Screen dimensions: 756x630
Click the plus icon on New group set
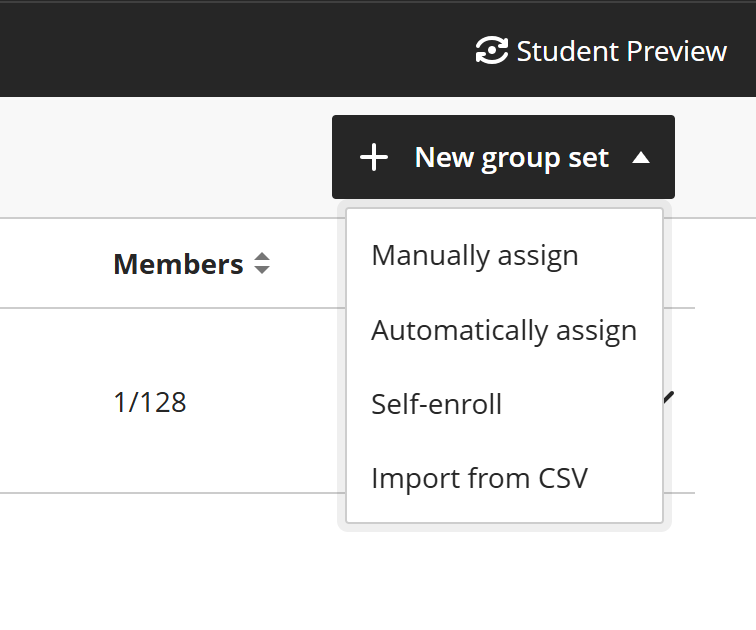[374, 157]
